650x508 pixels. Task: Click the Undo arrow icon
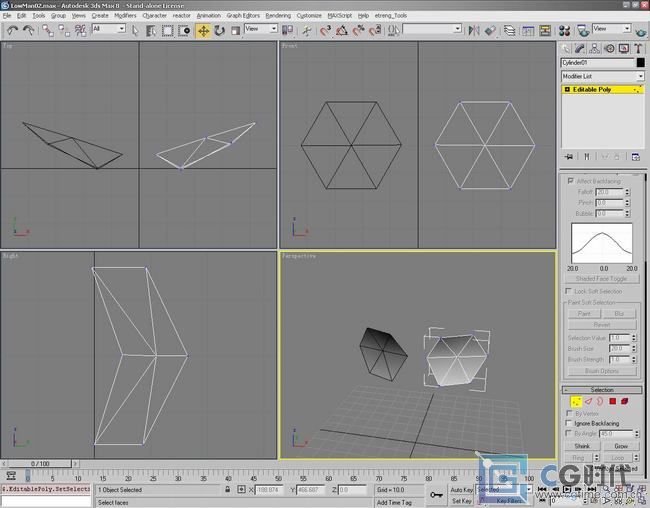point(12,30)
